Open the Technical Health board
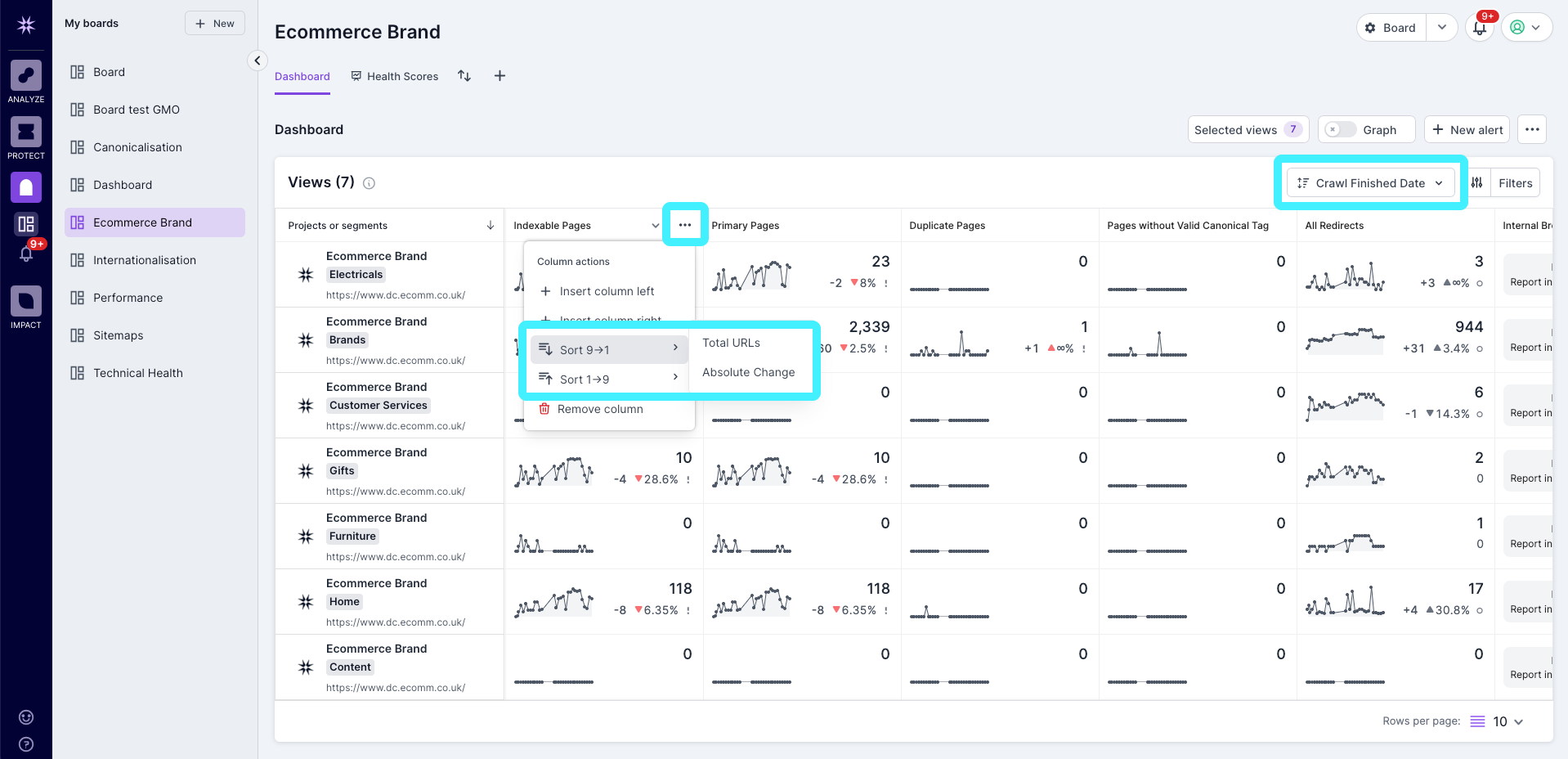This screenshot has height=759, width=1568. point(137,372)
